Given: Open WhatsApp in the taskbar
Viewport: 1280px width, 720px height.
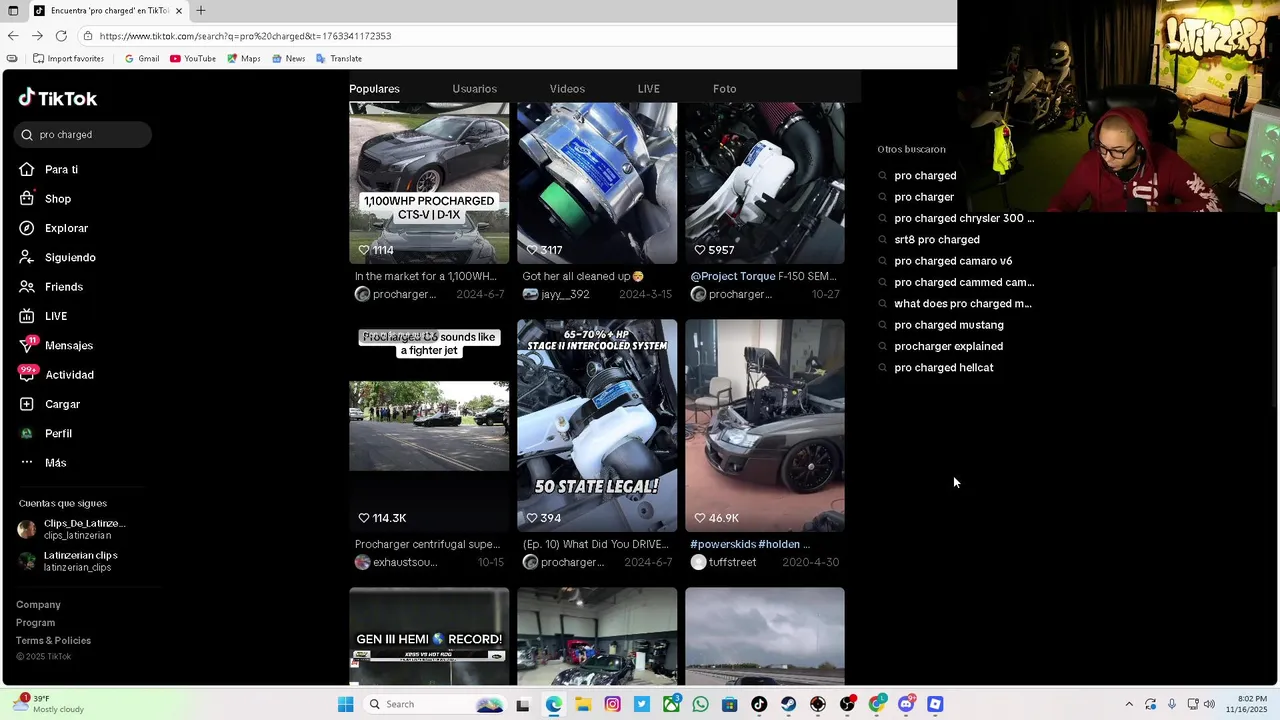Looking at the screenshot, I should point(700,704).
